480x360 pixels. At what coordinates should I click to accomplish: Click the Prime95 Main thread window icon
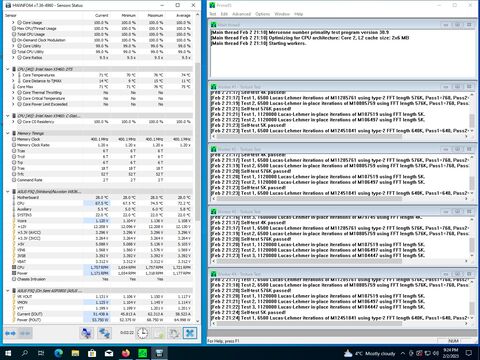pyautogui.click(x=214, y=25)
